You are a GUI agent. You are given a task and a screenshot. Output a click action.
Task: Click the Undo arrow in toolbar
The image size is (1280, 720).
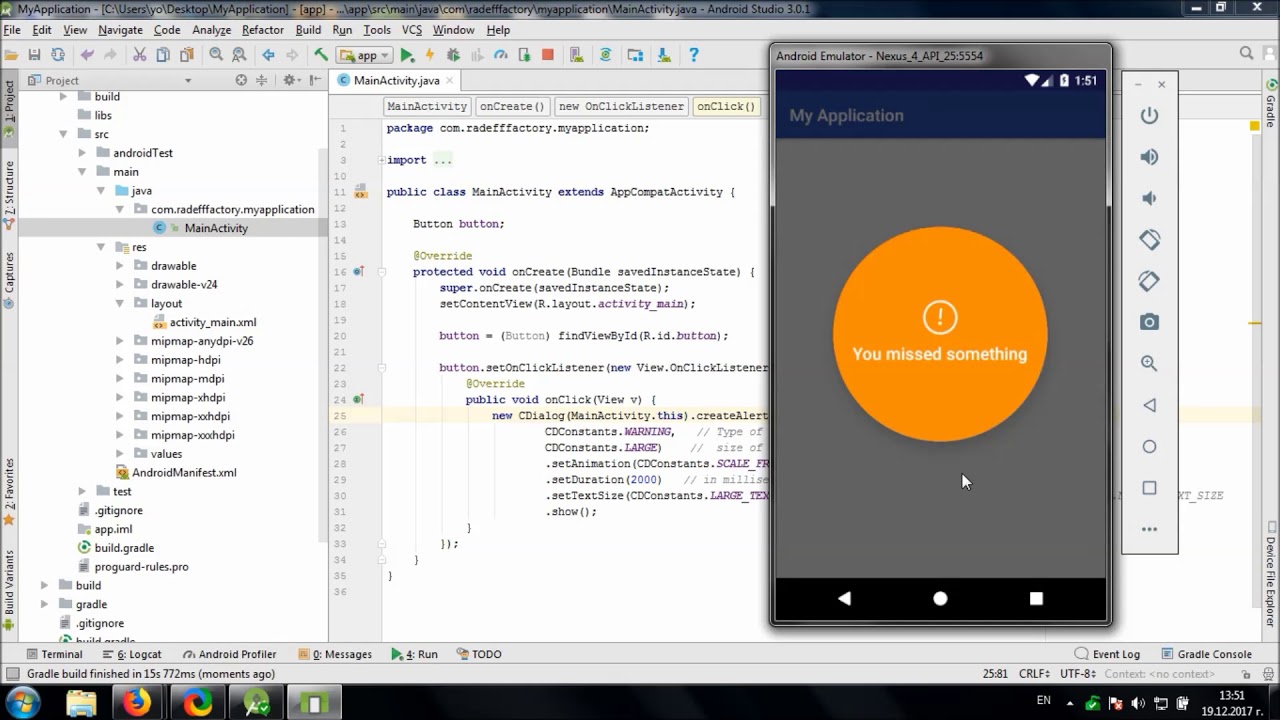(87, 55)
